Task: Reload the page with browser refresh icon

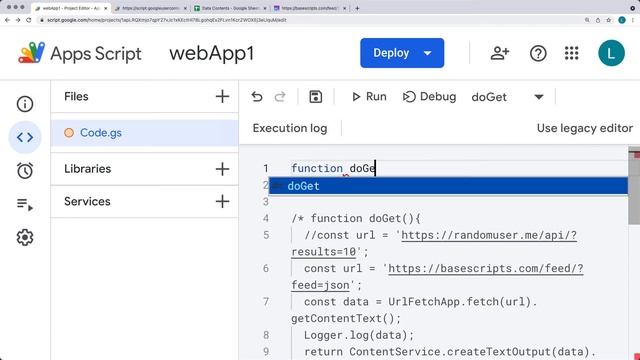Action: point(29,20)
